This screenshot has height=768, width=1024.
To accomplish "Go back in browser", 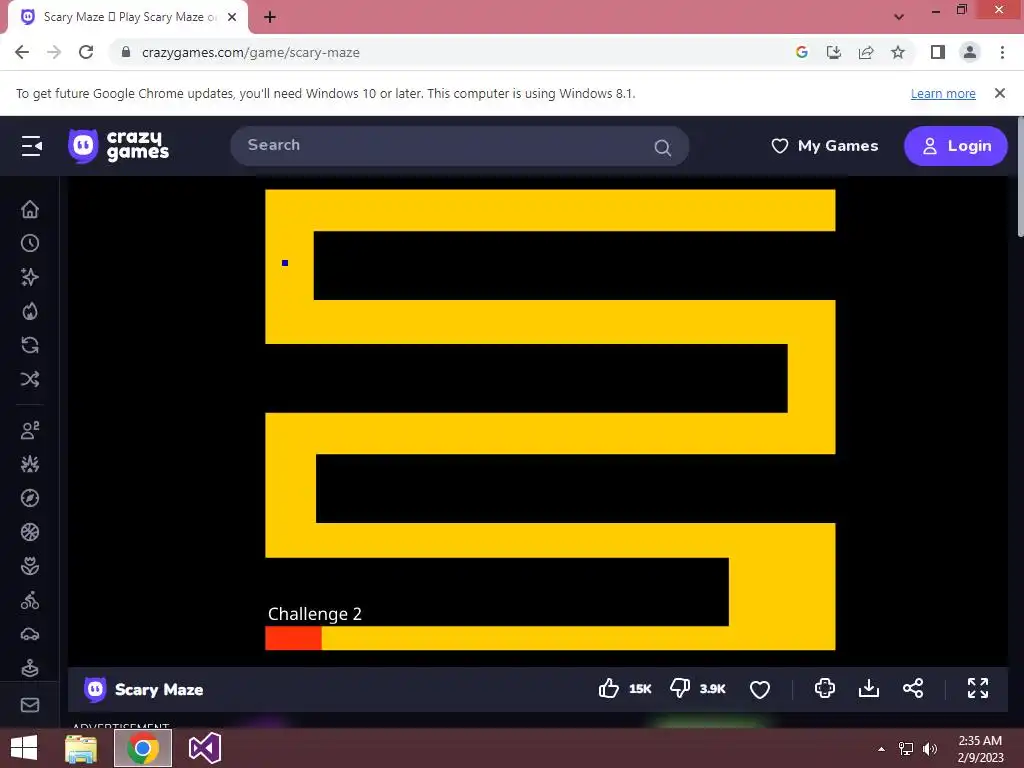I will (x=22, y=52).
